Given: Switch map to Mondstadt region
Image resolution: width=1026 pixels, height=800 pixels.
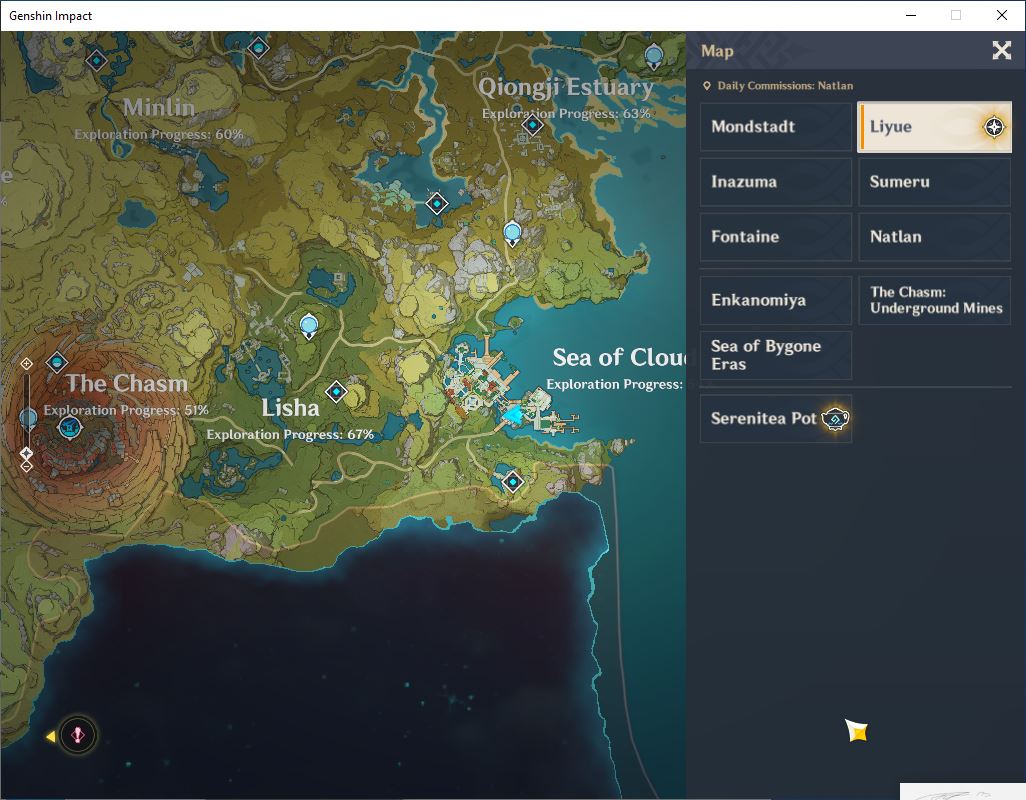Looking at the screenshot, I should click(x=776, y=127).
